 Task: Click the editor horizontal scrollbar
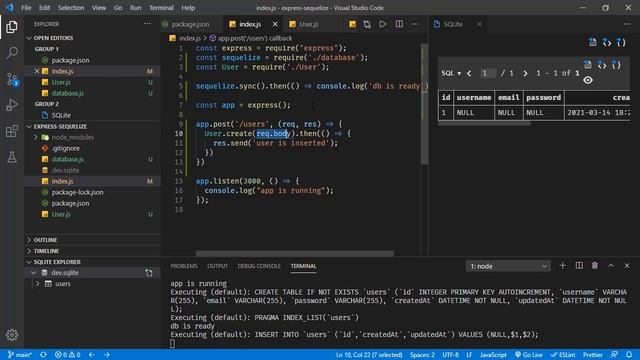tap(295, 253)
